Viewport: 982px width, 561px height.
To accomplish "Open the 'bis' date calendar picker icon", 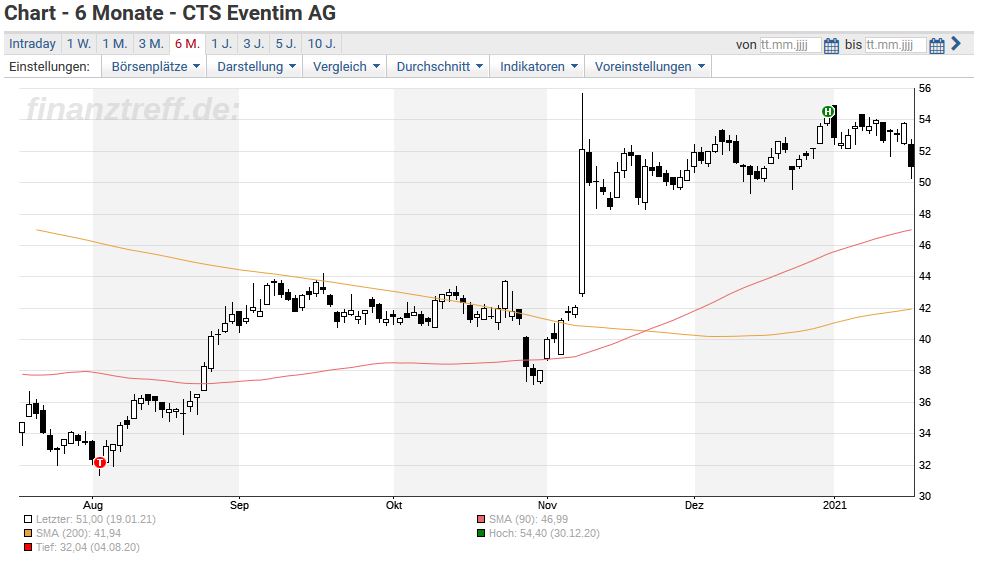I will (936, 46).
